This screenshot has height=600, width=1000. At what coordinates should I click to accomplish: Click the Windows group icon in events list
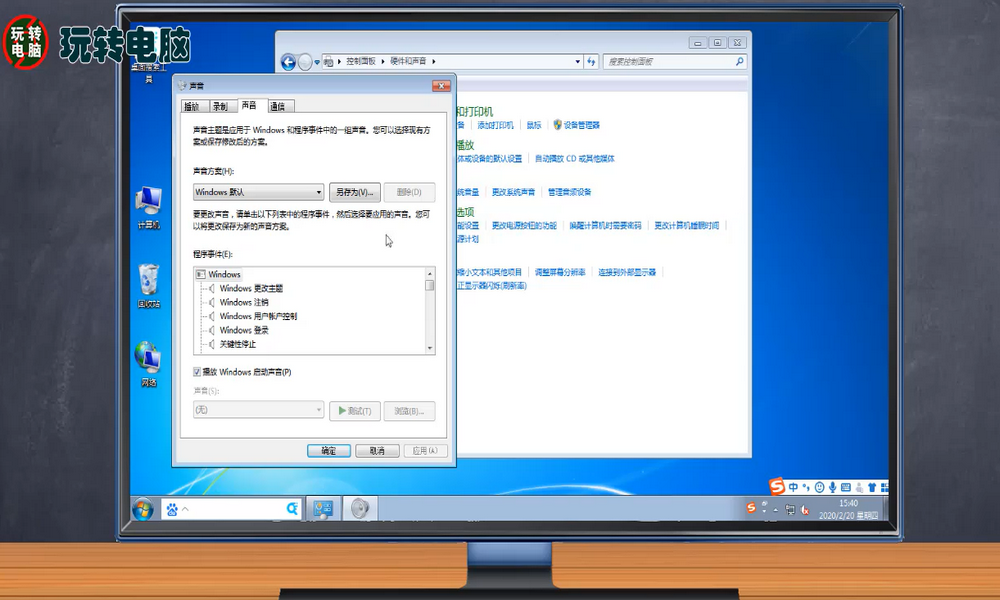tap(200, 274)
